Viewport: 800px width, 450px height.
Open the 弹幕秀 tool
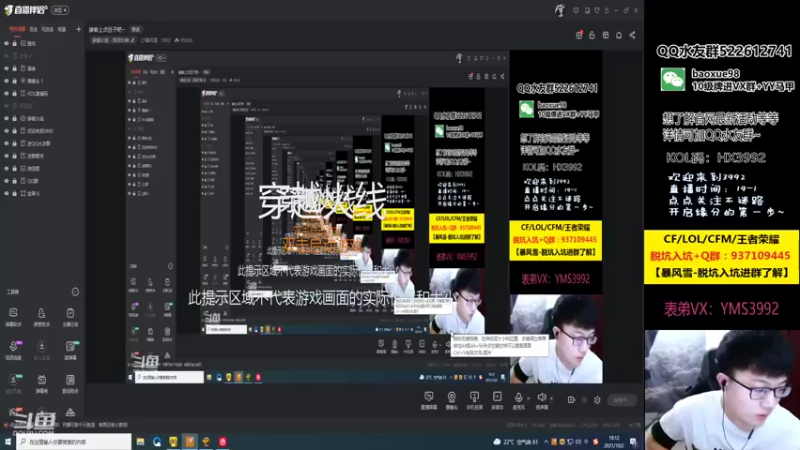(x=41, y=383)
